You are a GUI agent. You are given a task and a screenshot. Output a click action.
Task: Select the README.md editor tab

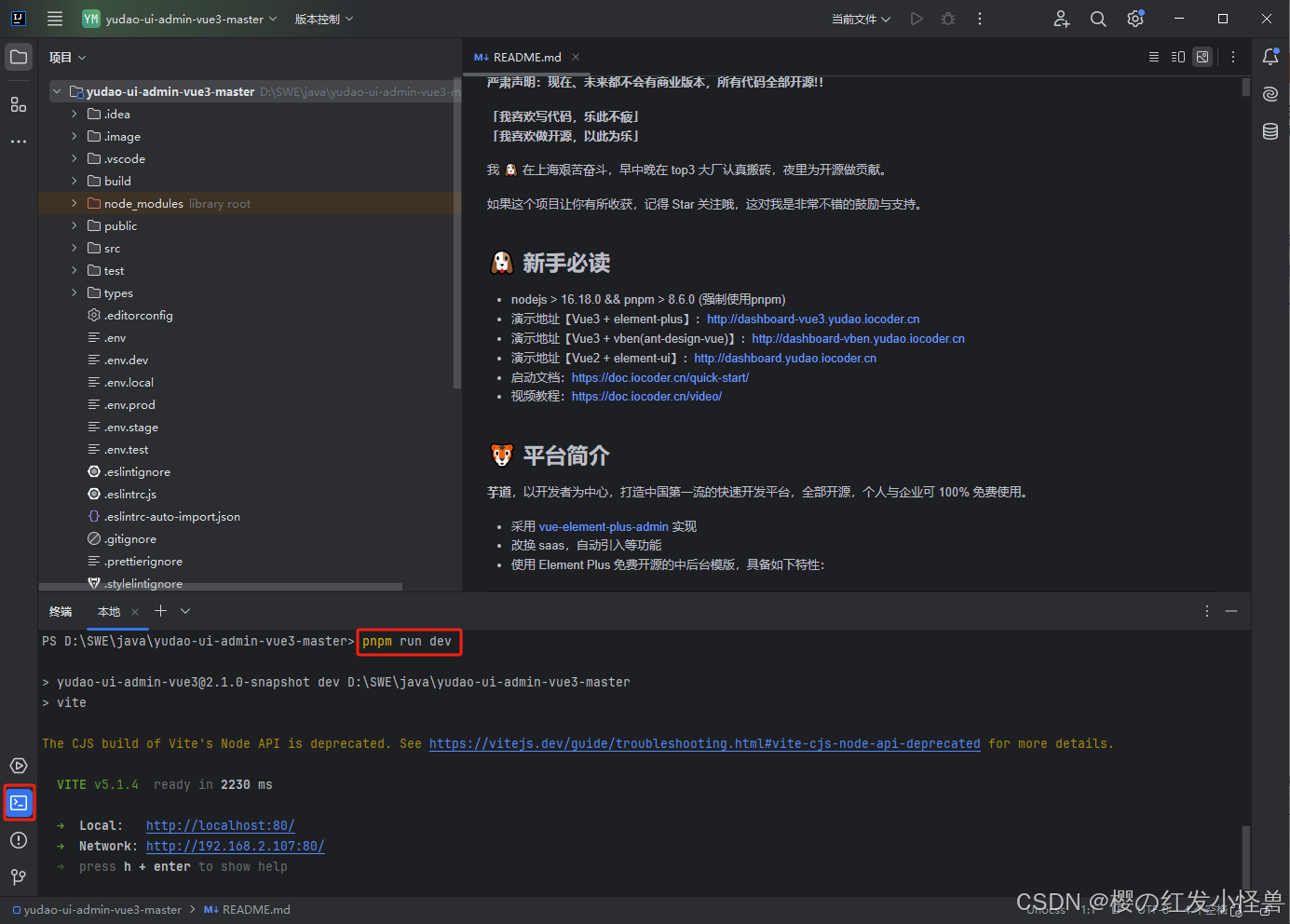(526, 57)
